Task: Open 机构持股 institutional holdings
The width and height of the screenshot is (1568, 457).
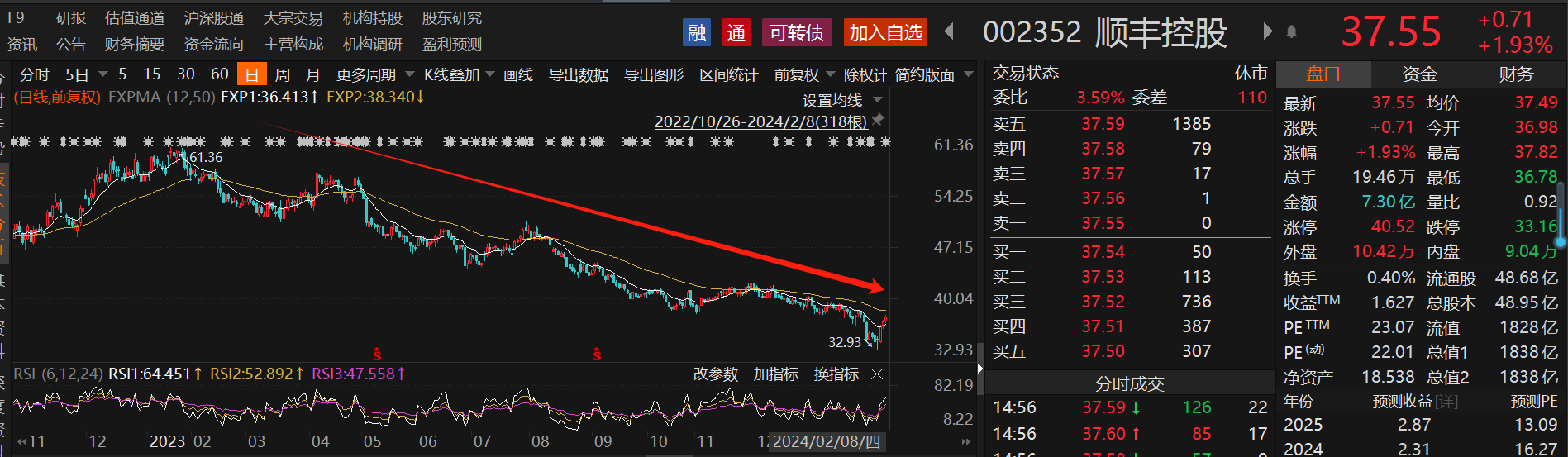Action: (x=373, y=17)
